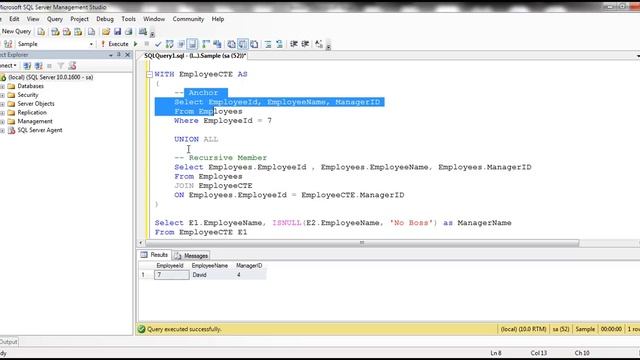The image size is (640, 360).
Task: Open the Output tab
Action: [x=9, y=342]
